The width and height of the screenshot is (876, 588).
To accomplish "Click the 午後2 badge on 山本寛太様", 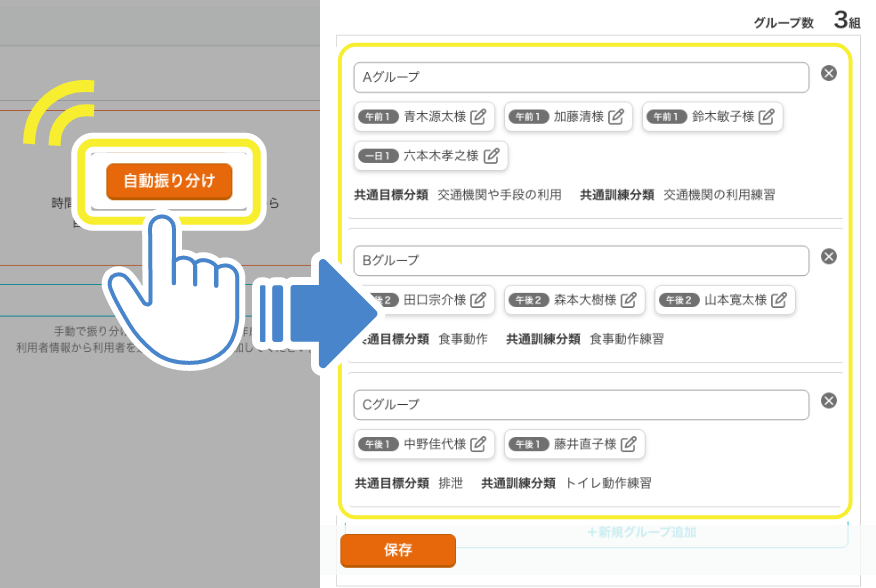I will 679,300.
